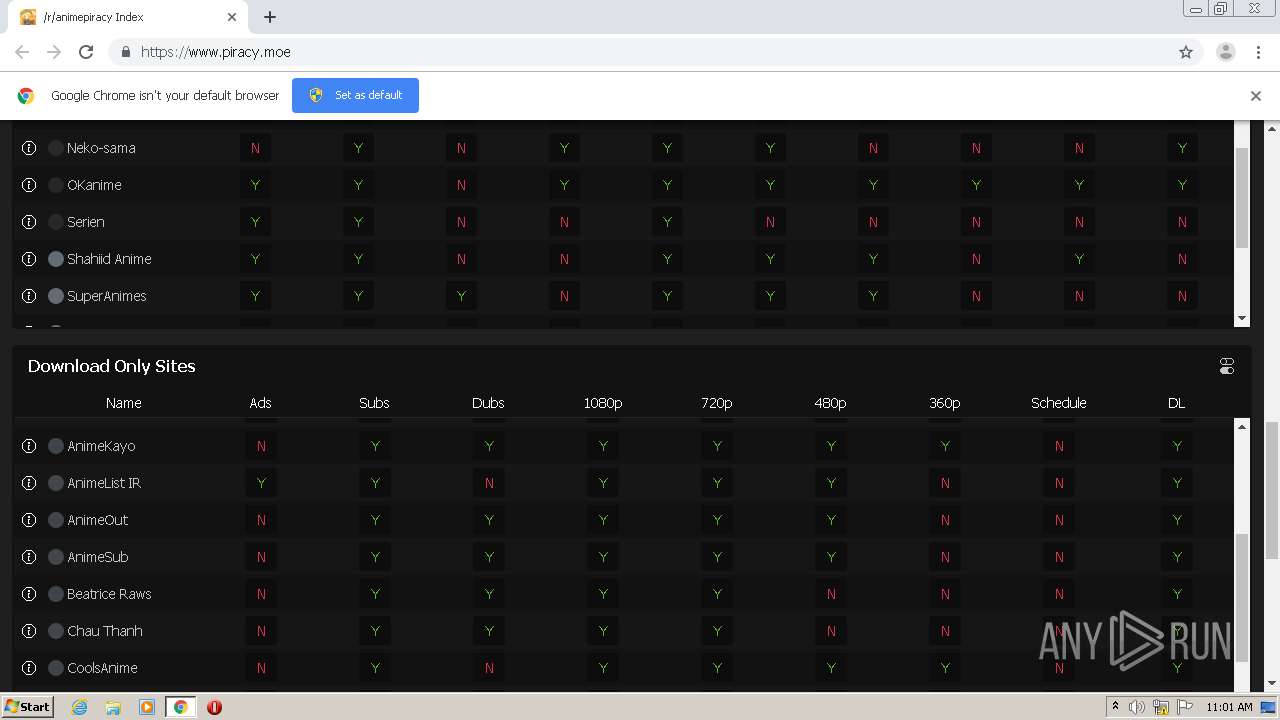Open info icon for AnimeKayo

pyautogui.click(x=29, y=446)
